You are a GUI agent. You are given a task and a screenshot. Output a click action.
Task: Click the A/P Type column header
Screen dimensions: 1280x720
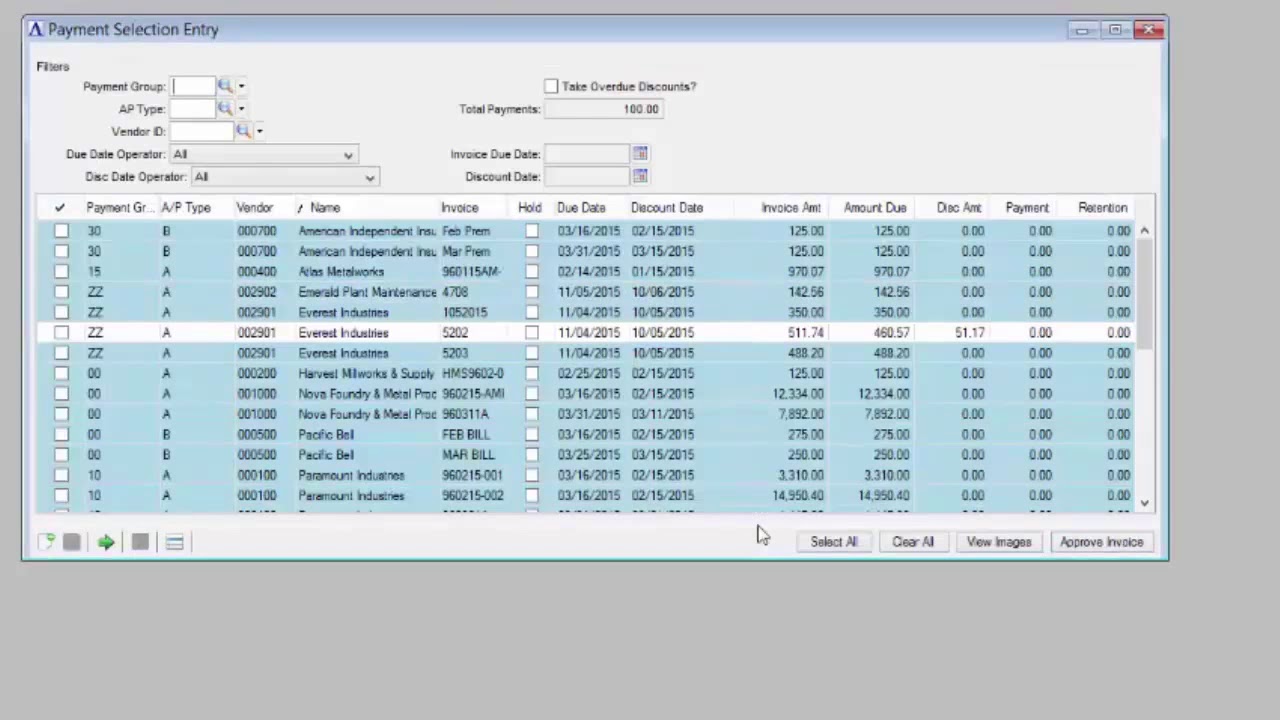coord(186,208)
